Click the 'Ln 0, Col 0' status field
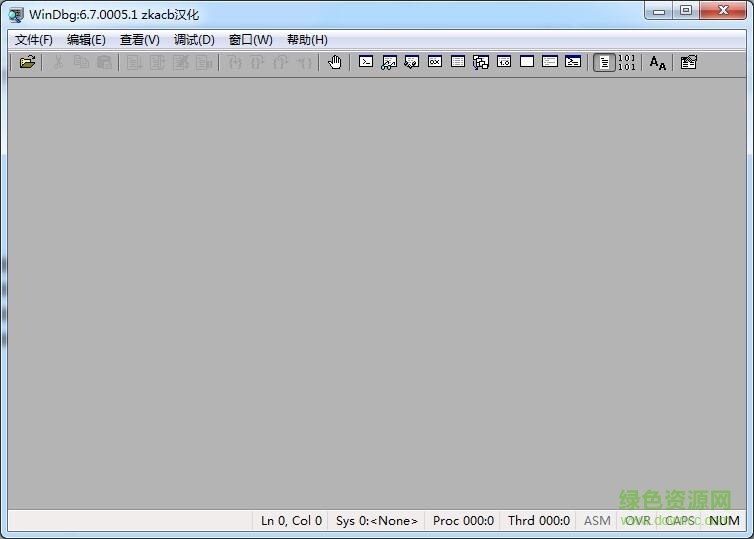 coord(291,521)
